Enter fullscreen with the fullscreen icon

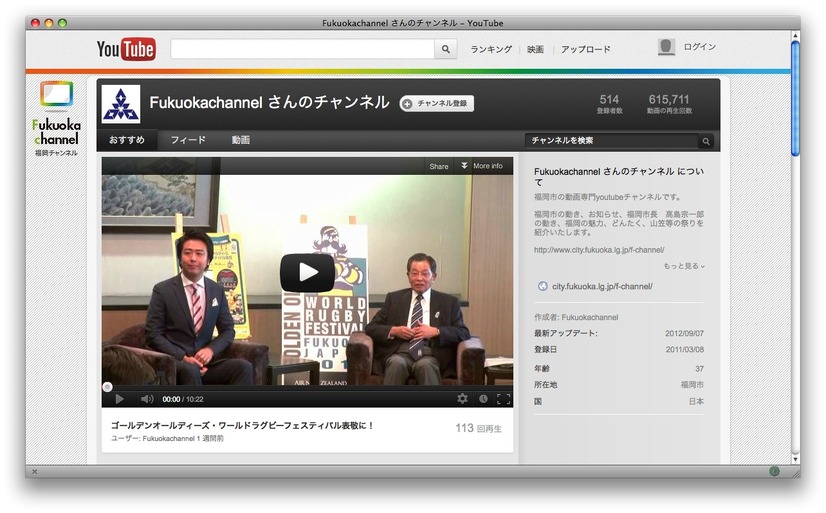[x=504, y=399]
